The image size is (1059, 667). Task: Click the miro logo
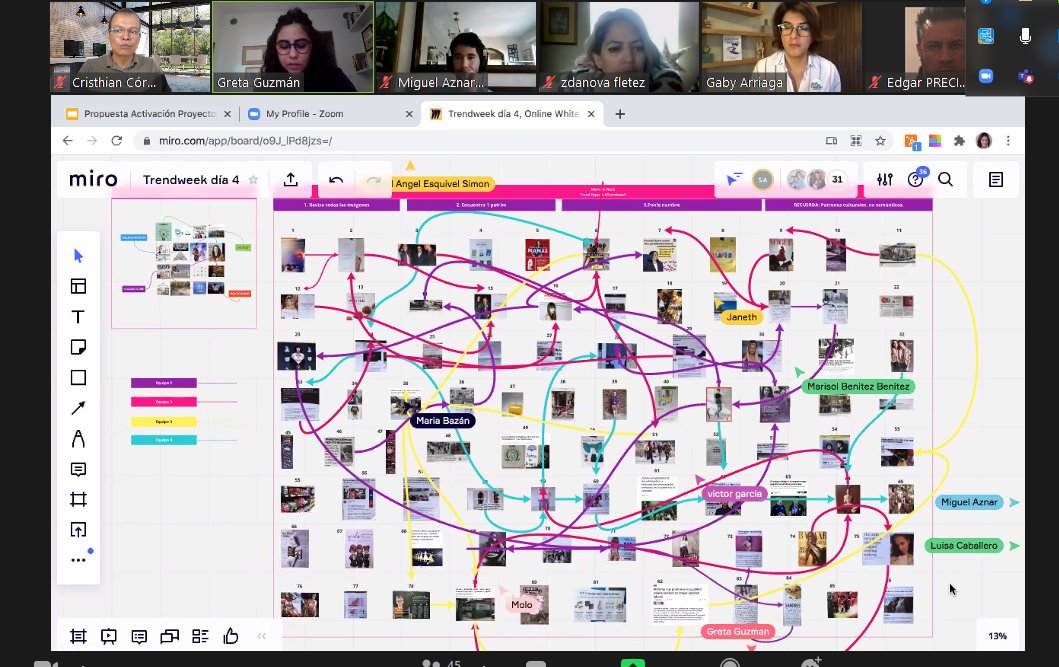click(x=93, y=180)
